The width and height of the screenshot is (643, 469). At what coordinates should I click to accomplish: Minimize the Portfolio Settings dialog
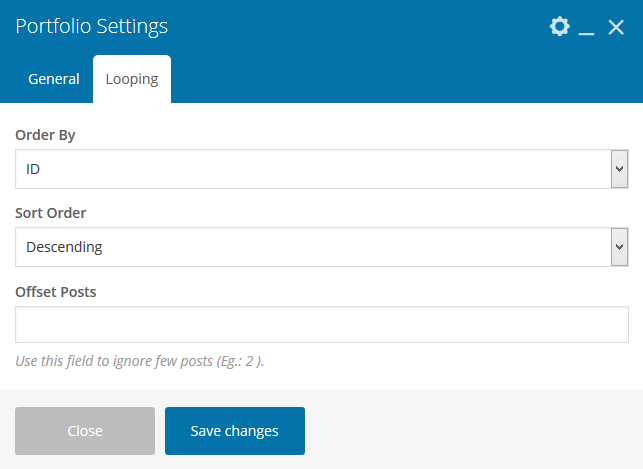coord(587,28)
